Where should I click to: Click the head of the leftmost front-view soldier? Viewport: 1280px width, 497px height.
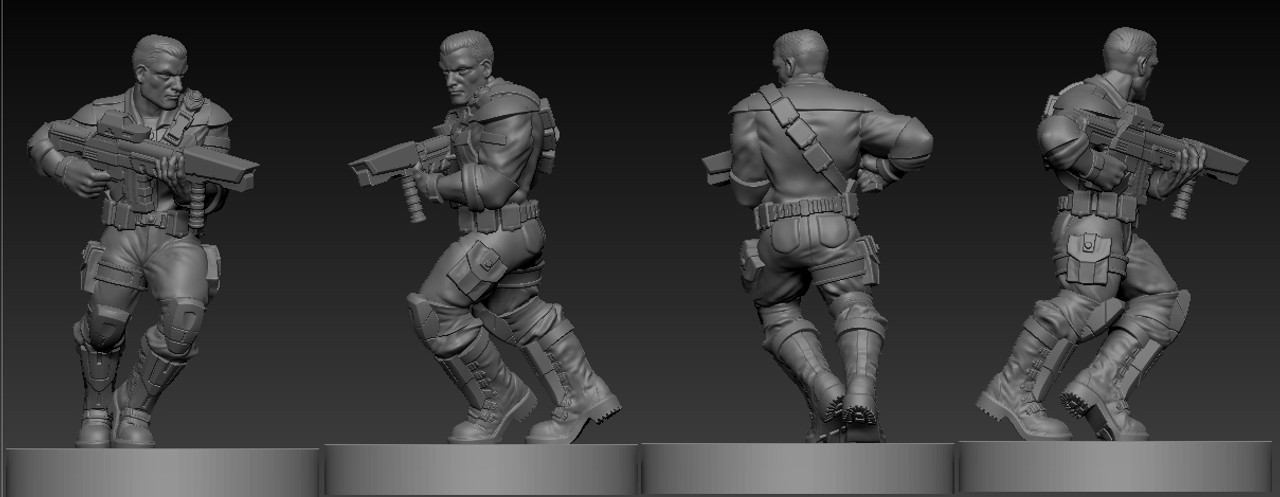[x=160, y=70]
